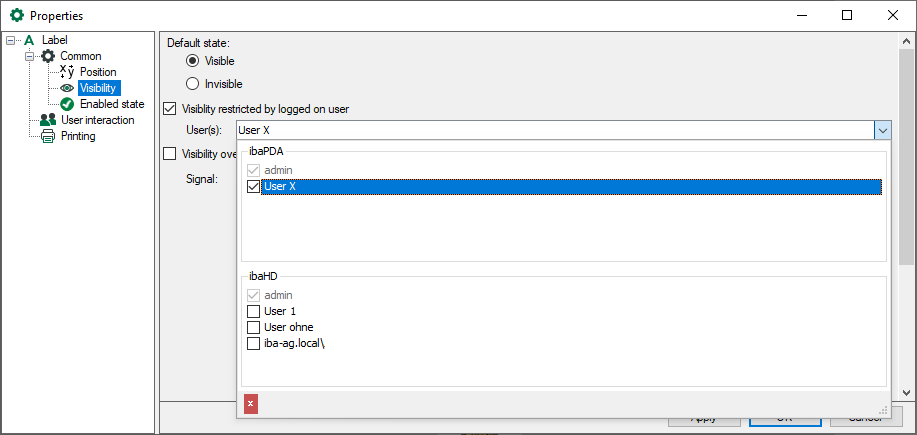Image resolution: width=917 pixels, height=435 pixels.
Task: Uncheck Visibility restricted by logged on user
Action: 169,108
